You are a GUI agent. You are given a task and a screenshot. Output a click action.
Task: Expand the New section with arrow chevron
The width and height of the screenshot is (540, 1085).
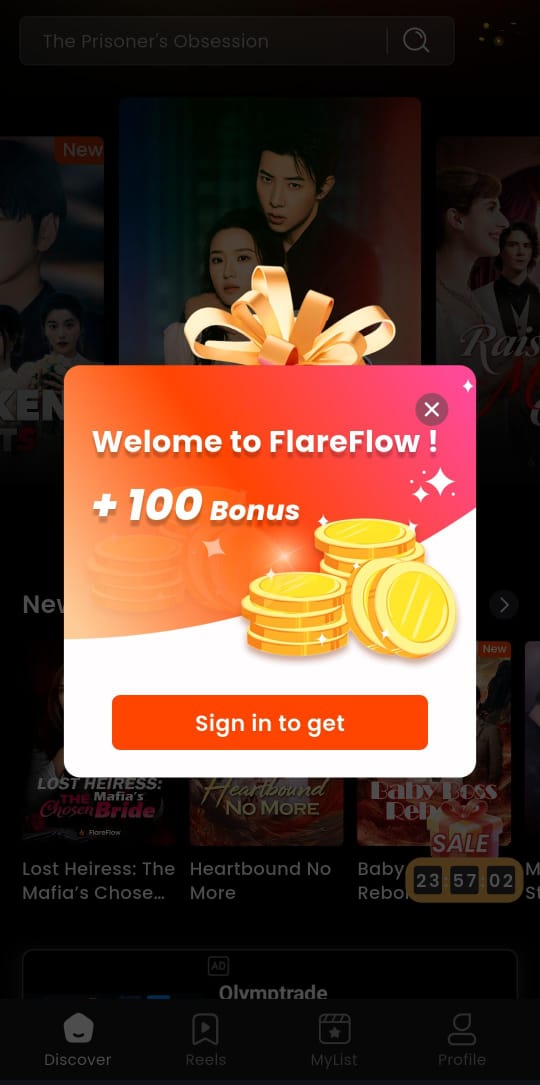(504, 605)
